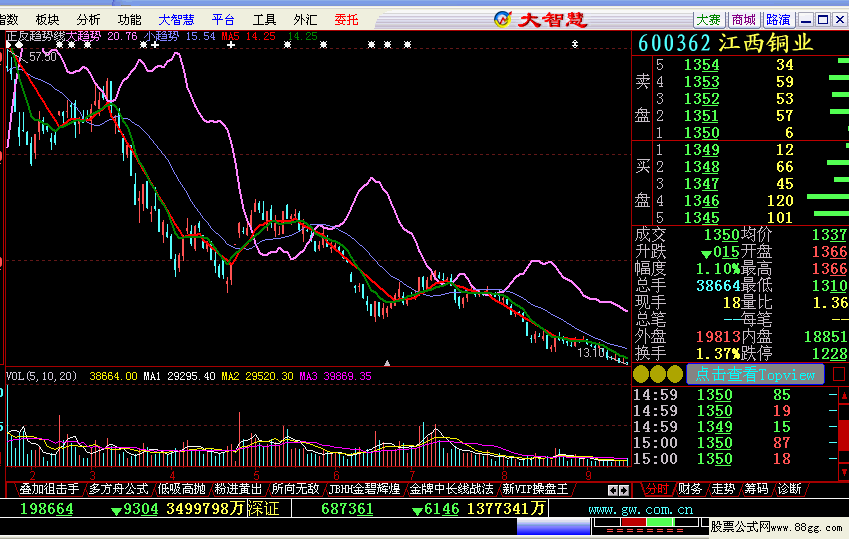Click sell level 5 price 1354
Viewport: 849px width, 539px height.
click(702, 65)
